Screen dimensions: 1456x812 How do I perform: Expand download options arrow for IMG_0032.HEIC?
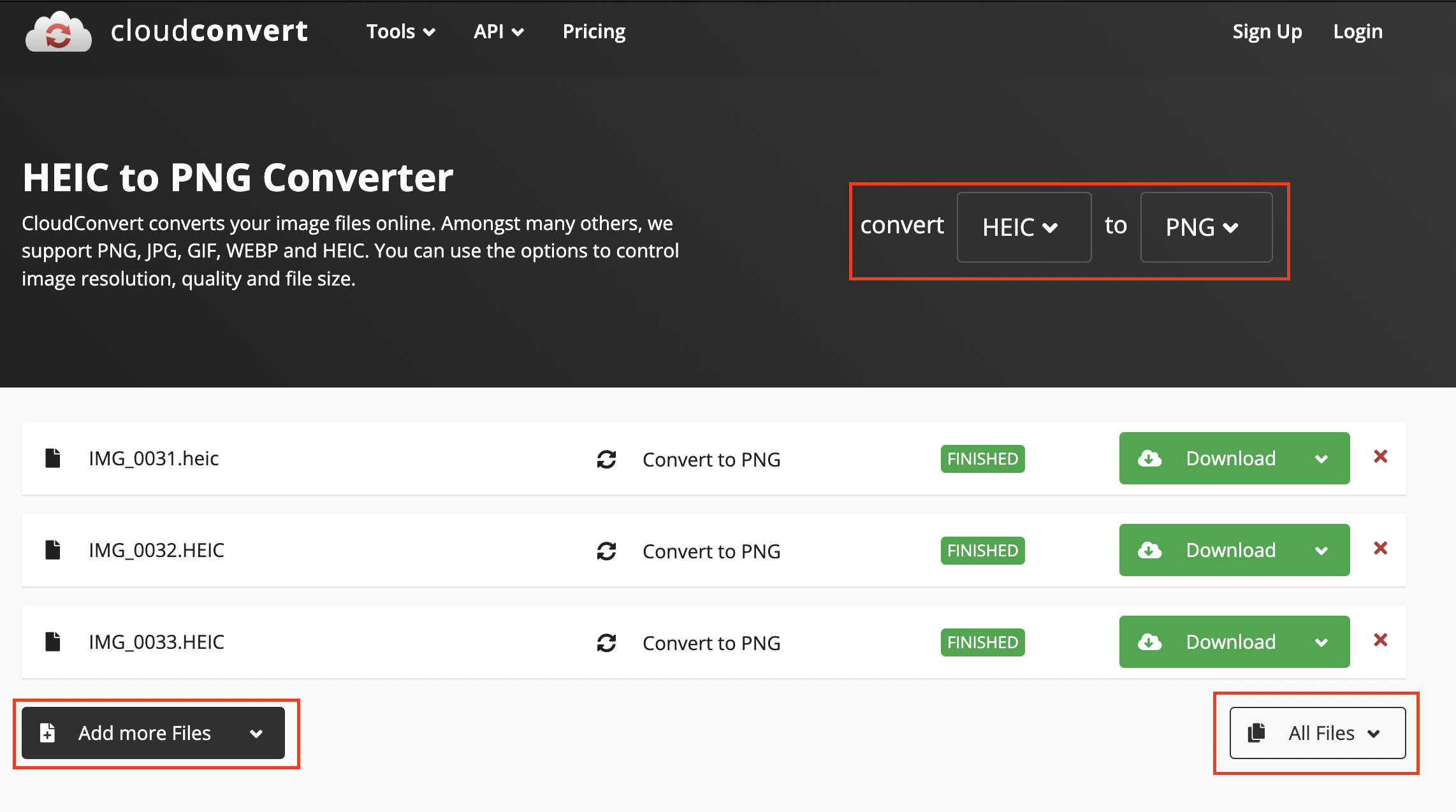point(1322,550)
